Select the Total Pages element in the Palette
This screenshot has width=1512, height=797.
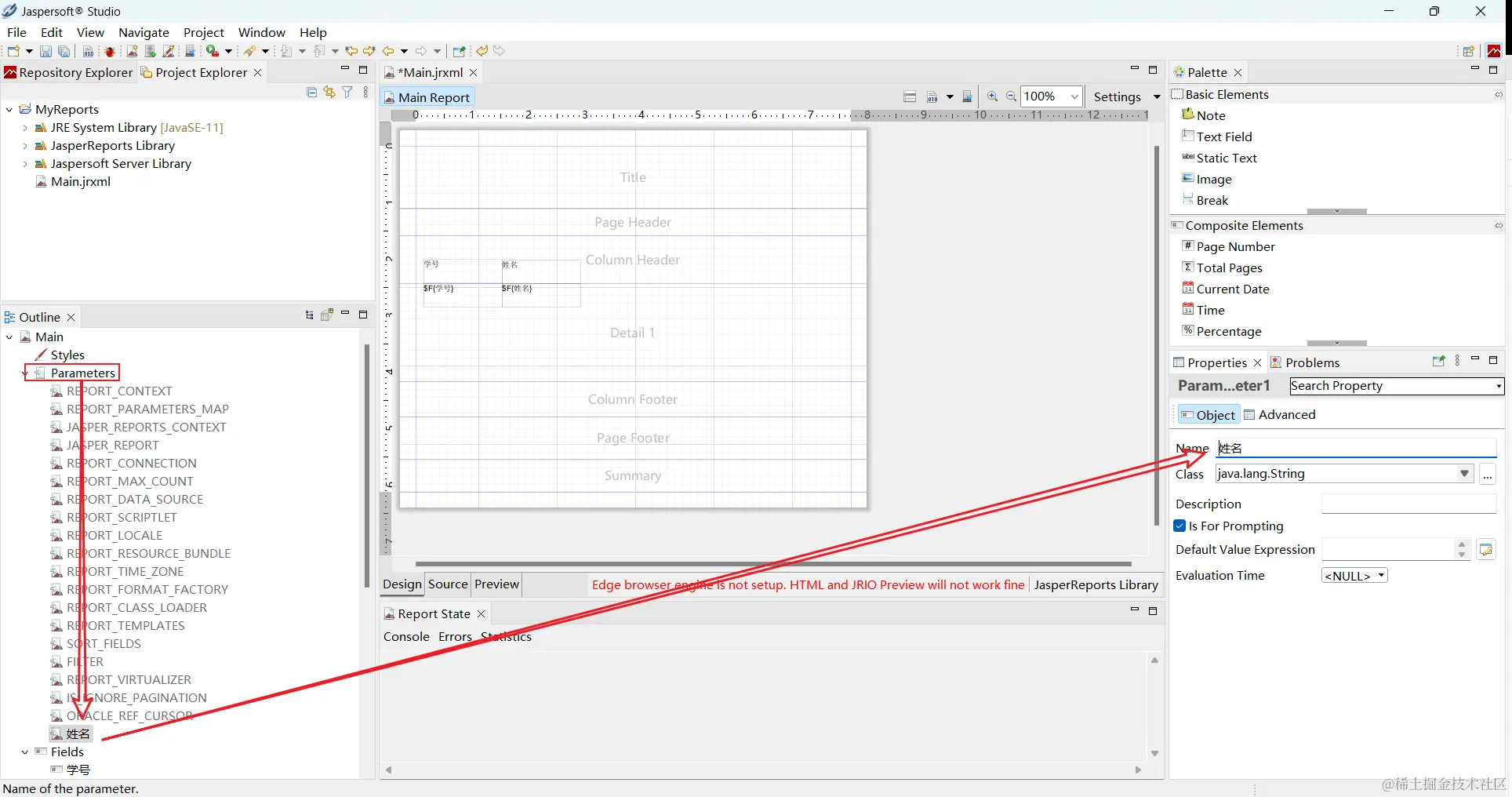pos(1222,267)
